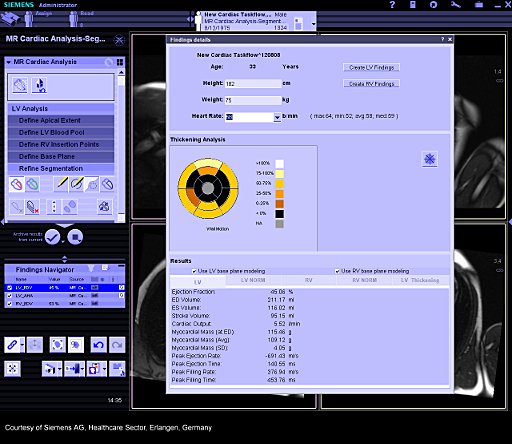Click the Height input field

(x=253, y=84)
